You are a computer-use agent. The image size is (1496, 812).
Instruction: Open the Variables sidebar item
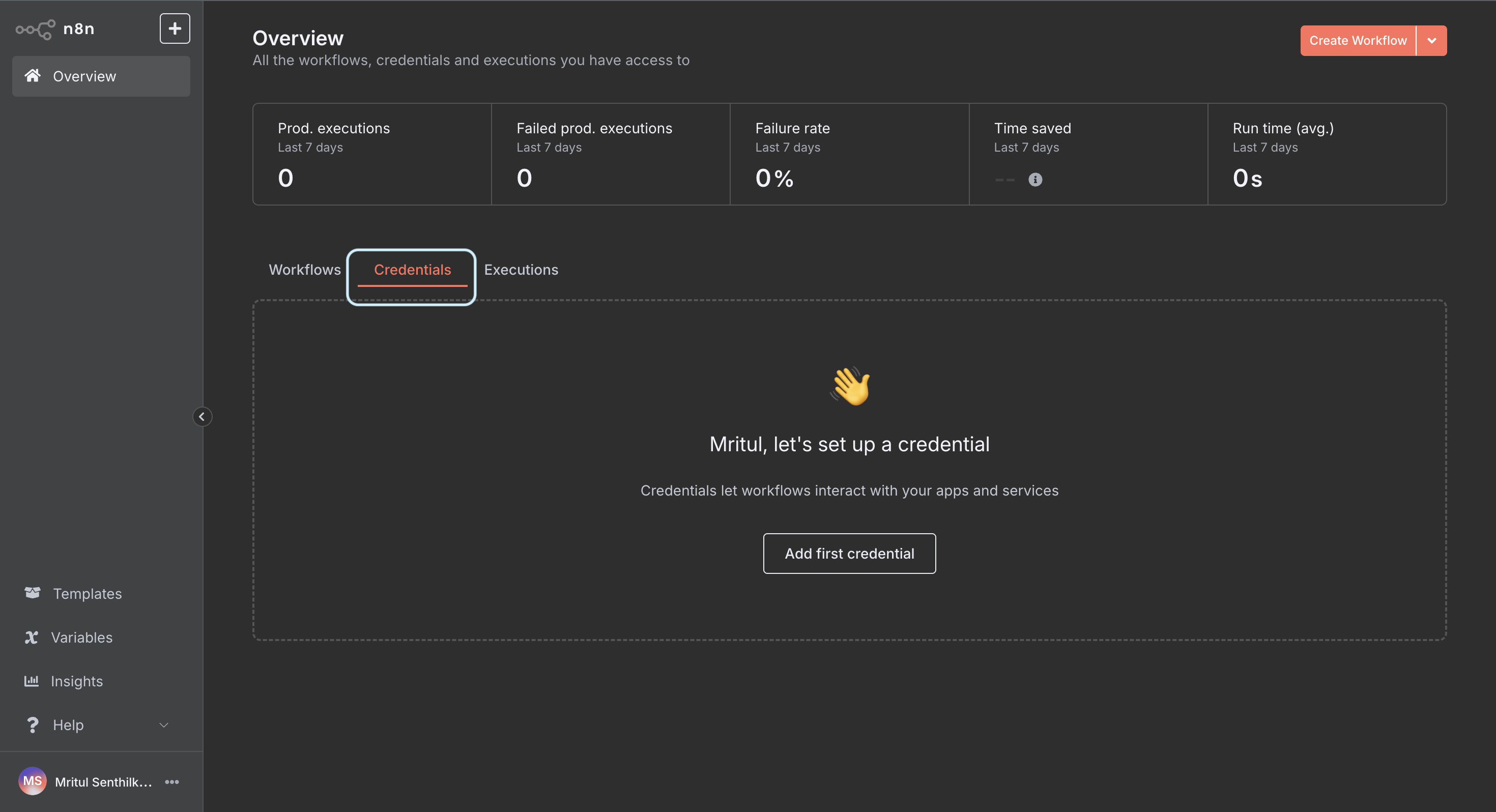pyautogui.click(x=81, y=637)
